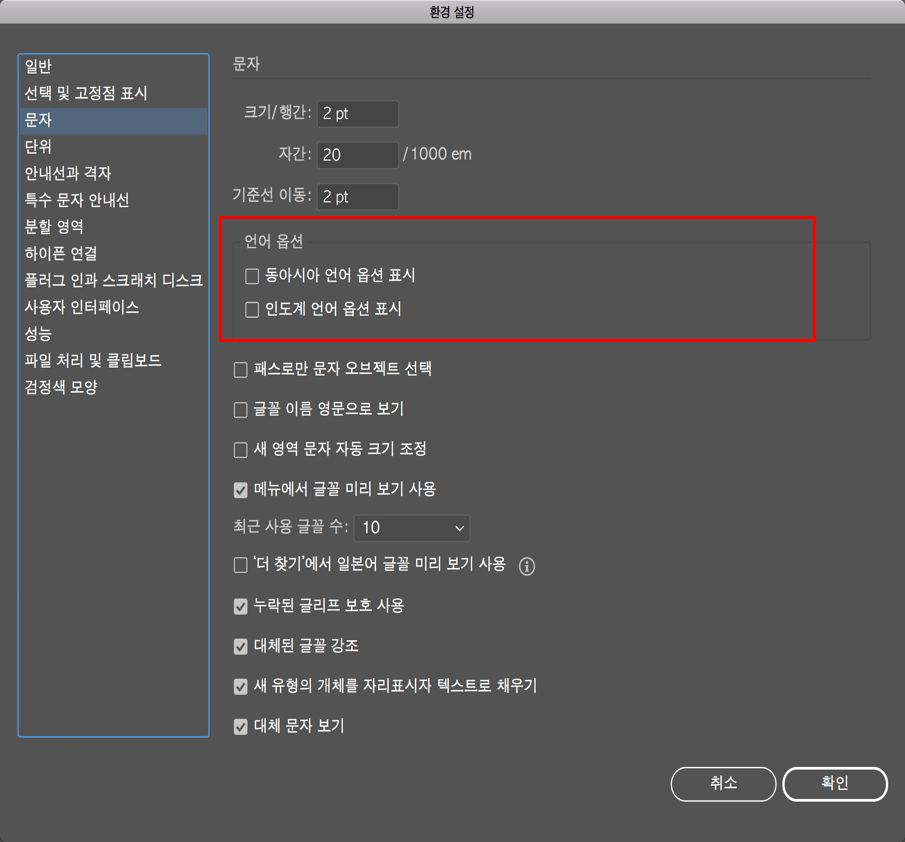This screenshot has width=905, height=842.
Task: Open 성능 preferences
Action: click(x=113, y=334)
